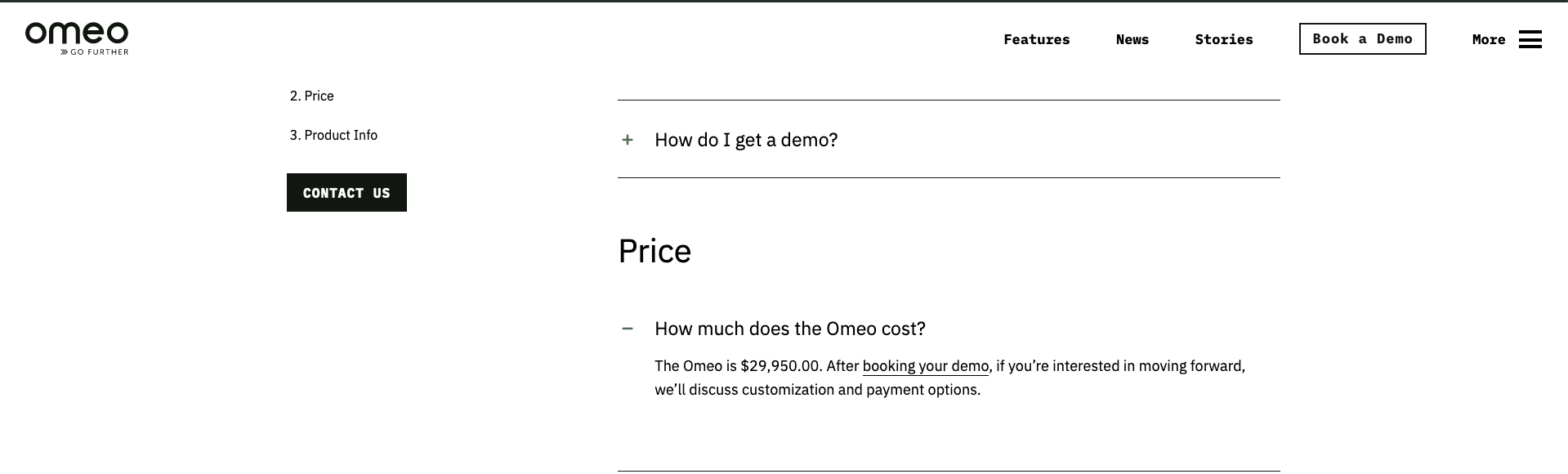Select the Features navigation item
Image resolution: width=1568 pixels, height=474 pixels.
click(1036, 39)
